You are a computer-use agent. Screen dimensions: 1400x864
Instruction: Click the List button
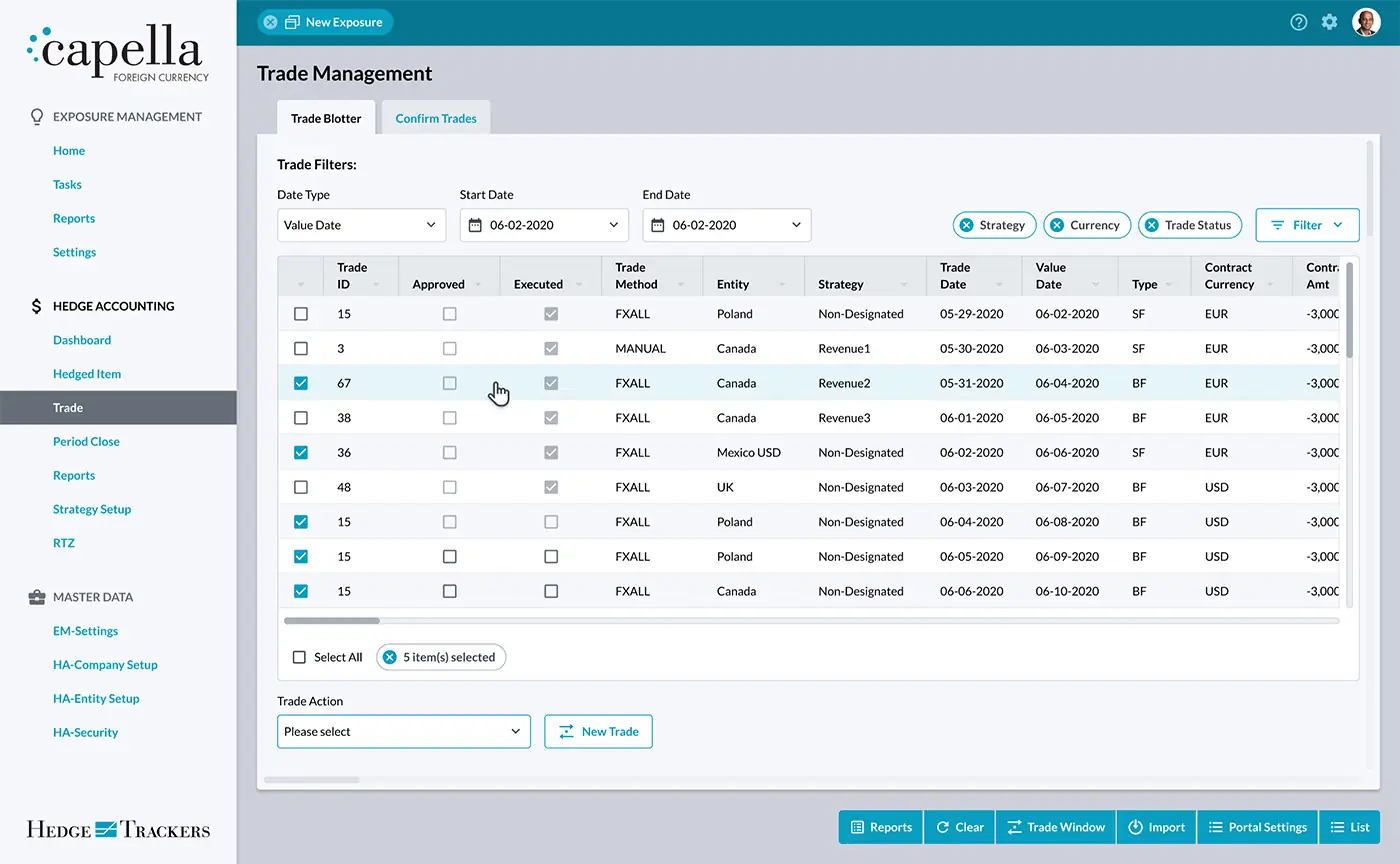click(x=1350, y=827)
